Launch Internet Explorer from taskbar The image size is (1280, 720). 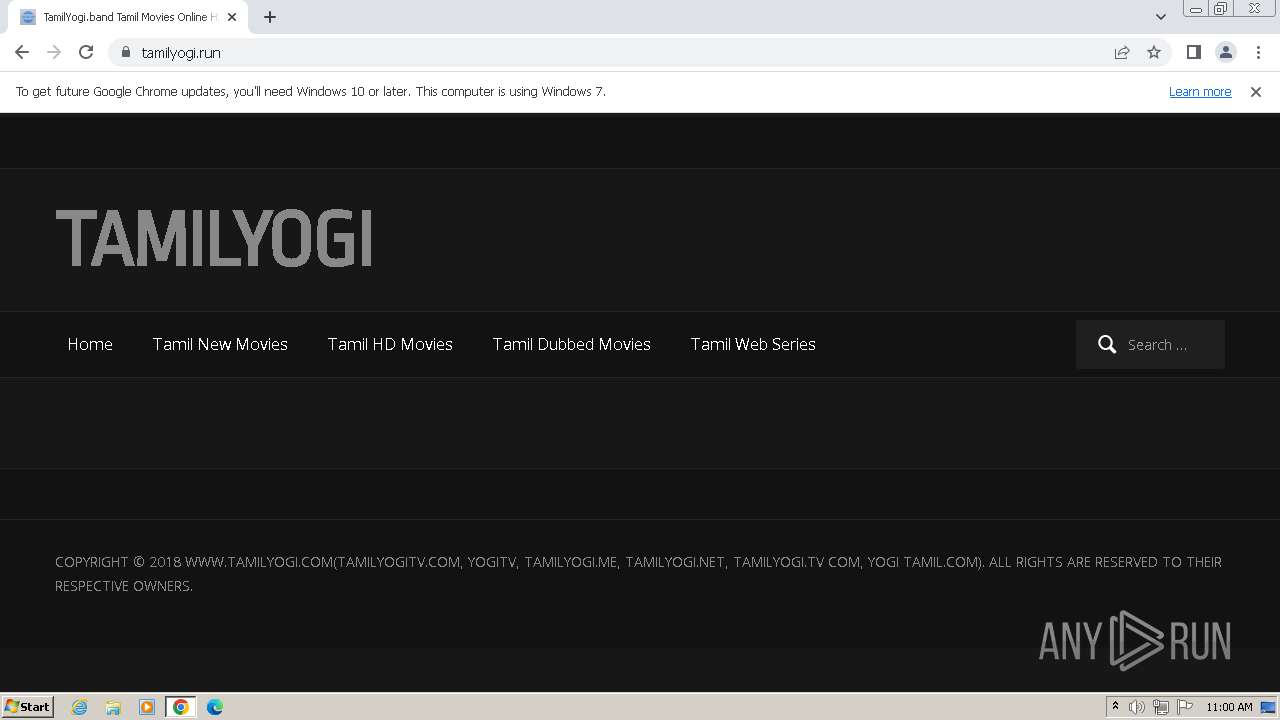[80, 707]
